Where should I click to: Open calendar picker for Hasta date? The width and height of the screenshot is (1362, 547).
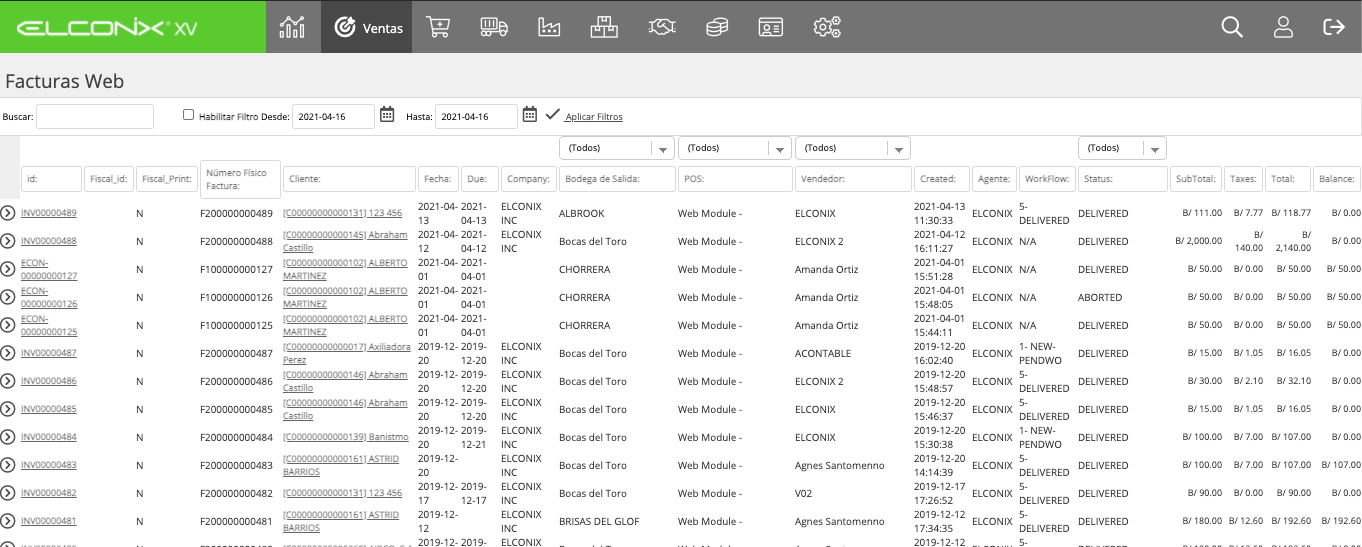coord(530,115)
